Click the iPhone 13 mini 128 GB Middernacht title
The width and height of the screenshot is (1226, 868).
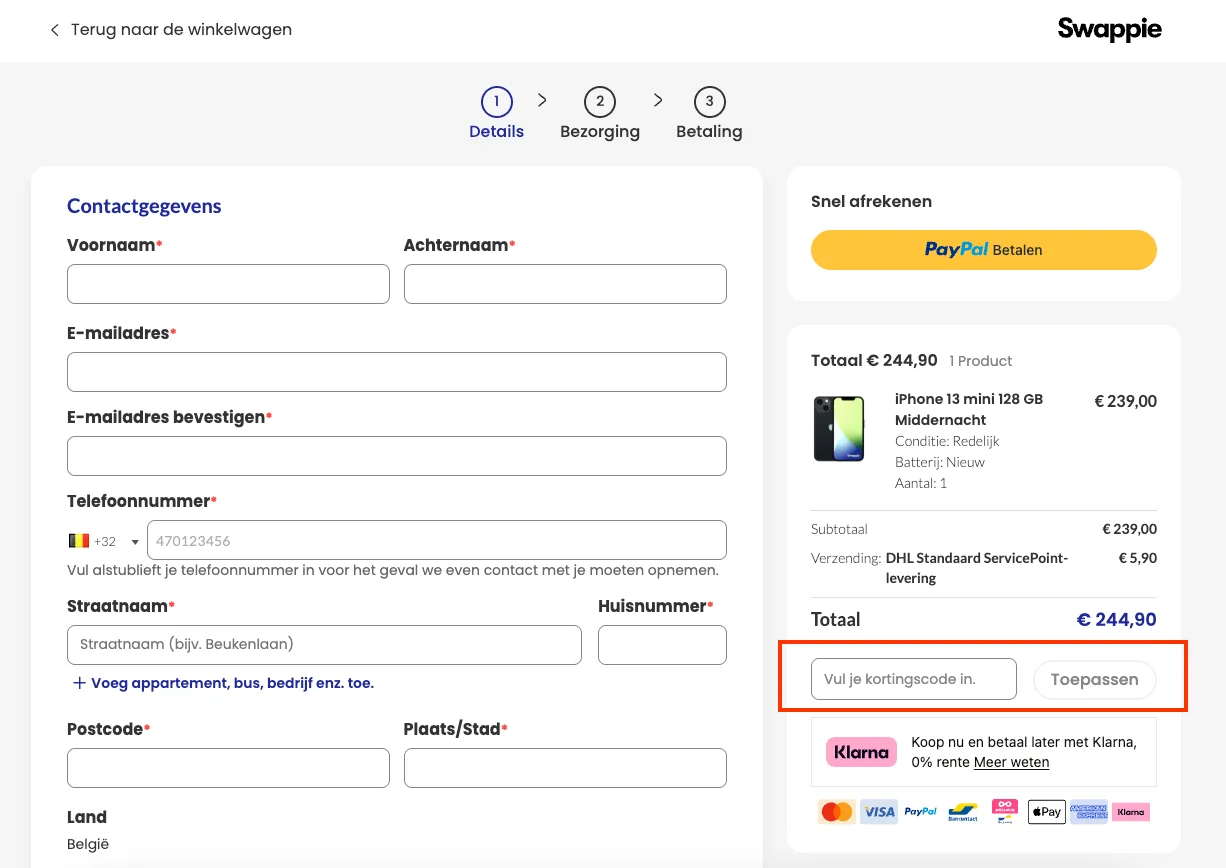pyautogui.click(x=969, y=409)
